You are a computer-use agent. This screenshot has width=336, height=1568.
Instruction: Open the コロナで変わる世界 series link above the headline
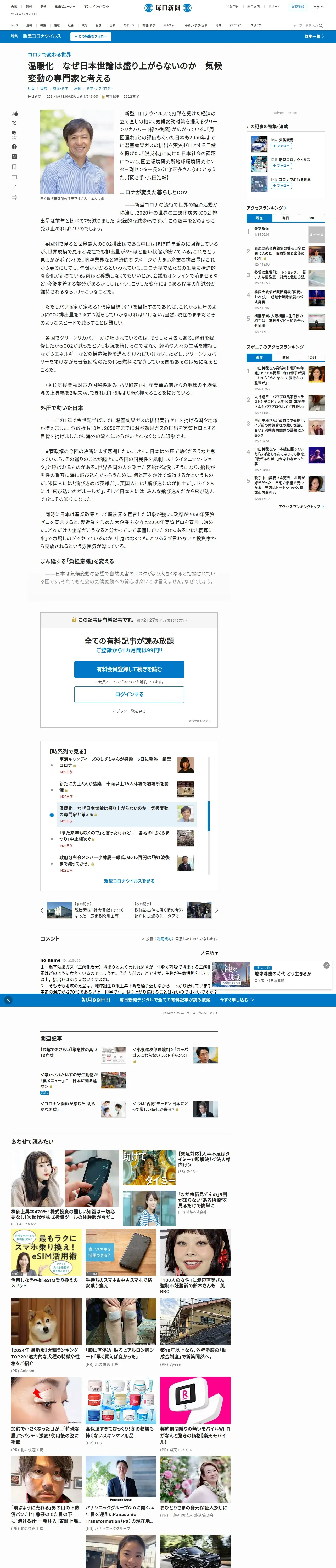[49, 55]
